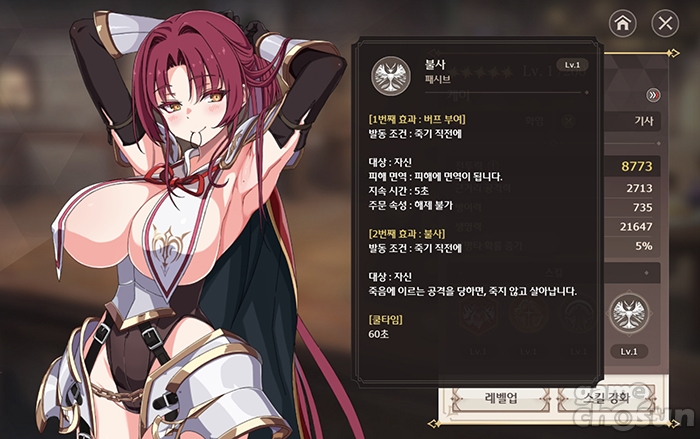Open the 스킬 section header

632,272
